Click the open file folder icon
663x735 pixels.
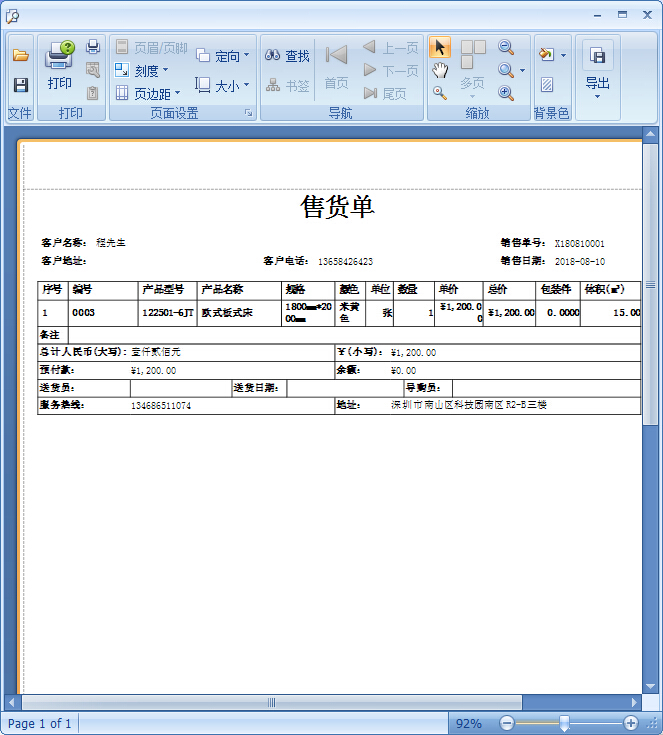(20, 56)
